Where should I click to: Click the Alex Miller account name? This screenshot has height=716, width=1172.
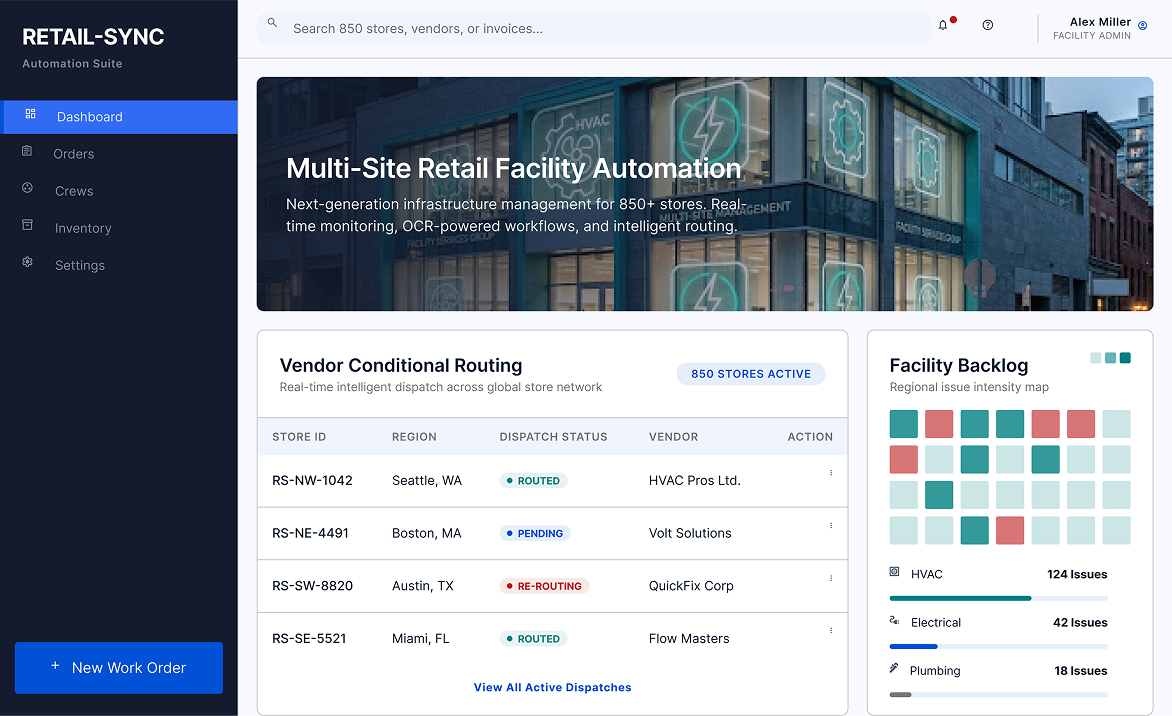coord(1100,22)
